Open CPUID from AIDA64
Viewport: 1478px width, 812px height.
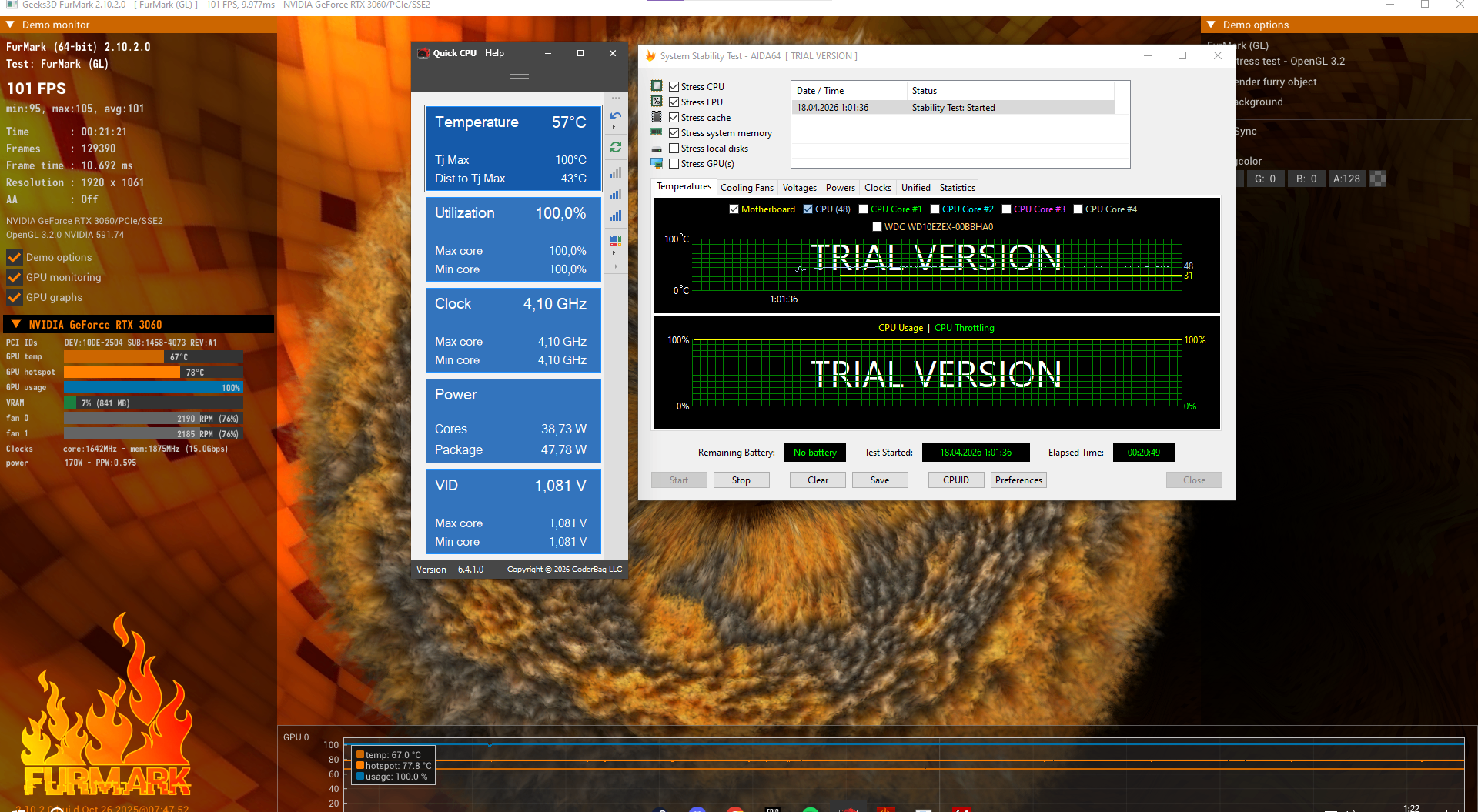(956, 480)
